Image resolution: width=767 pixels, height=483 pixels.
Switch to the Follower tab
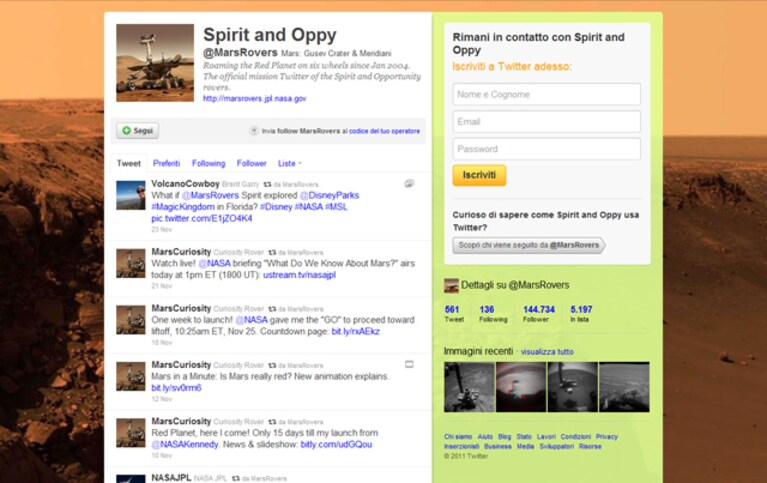pos(251,163)
